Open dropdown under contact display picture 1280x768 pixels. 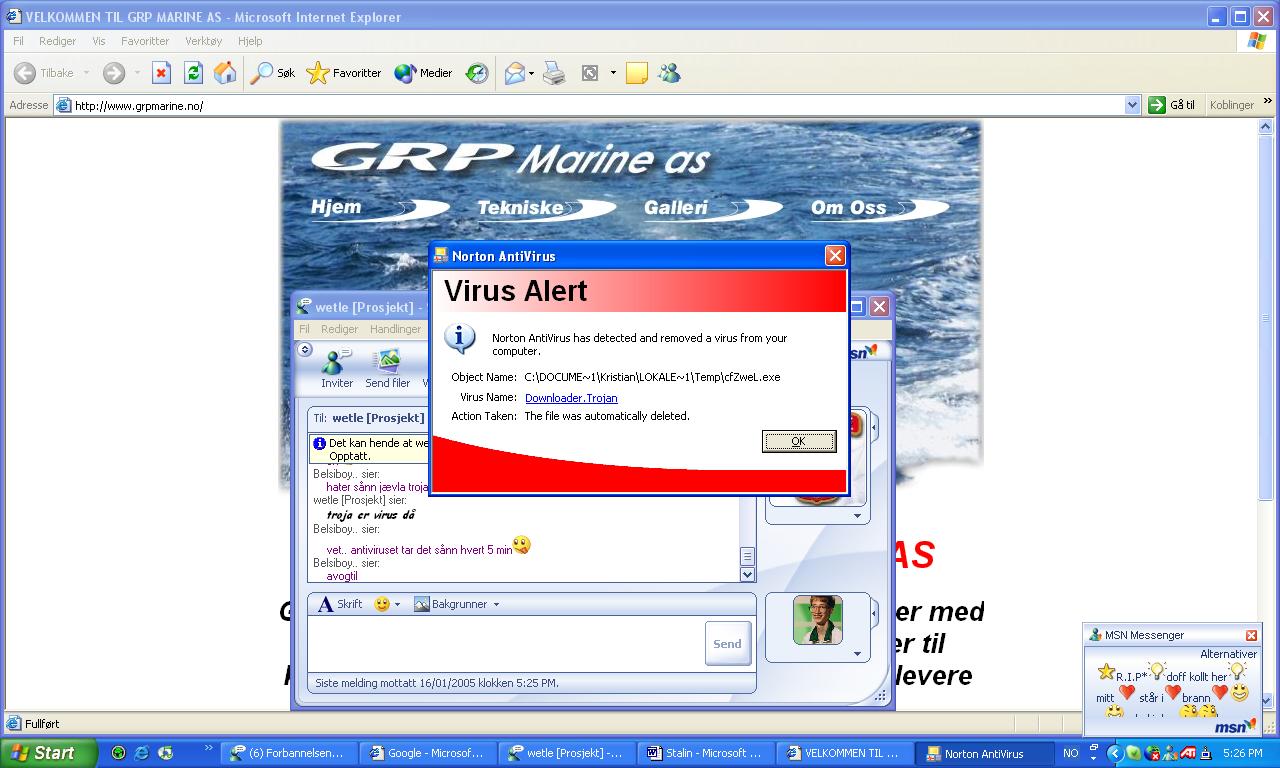(x=857, y=516)
